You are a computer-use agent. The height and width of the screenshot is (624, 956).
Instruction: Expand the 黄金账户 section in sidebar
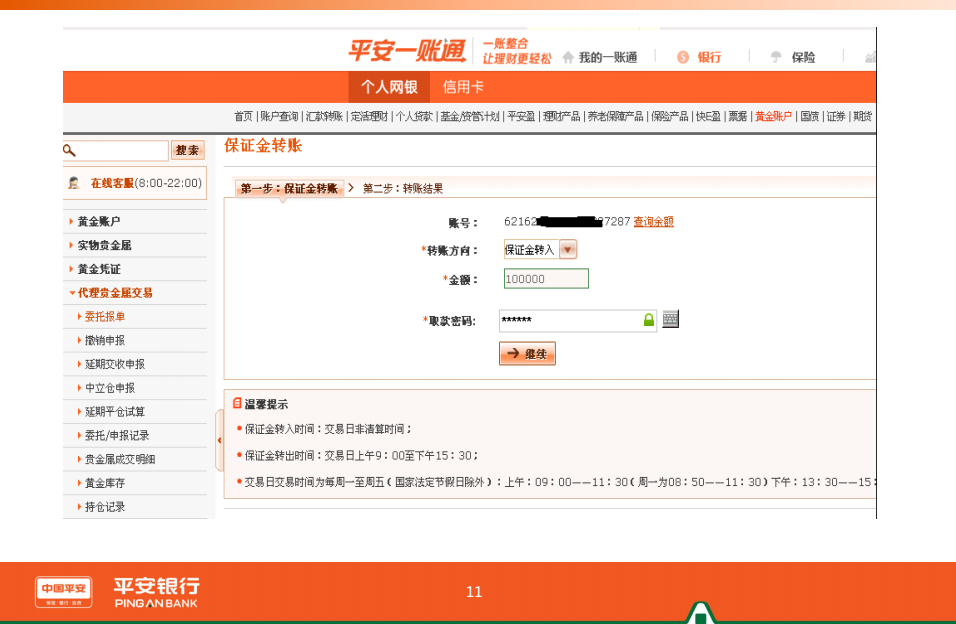coord(99,221)
